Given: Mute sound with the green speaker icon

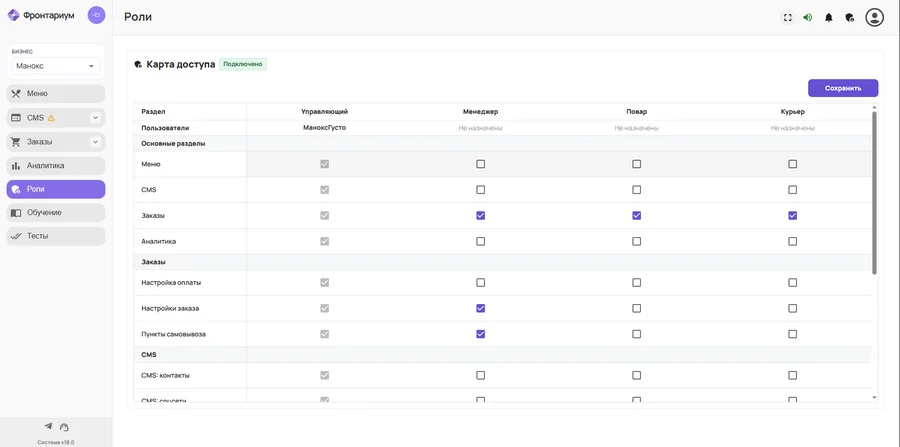Looking at the screenshot, I should pyautogui.click(x=808, y=17).
